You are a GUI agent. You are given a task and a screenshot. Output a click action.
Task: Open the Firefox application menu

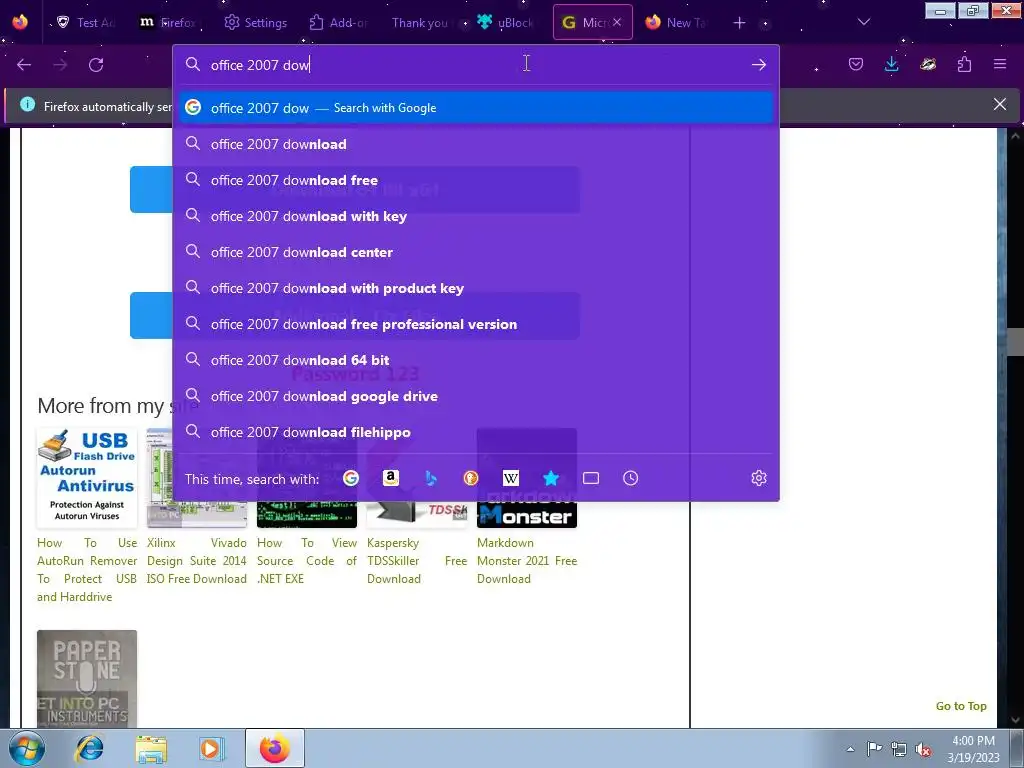click(1000, 64)
